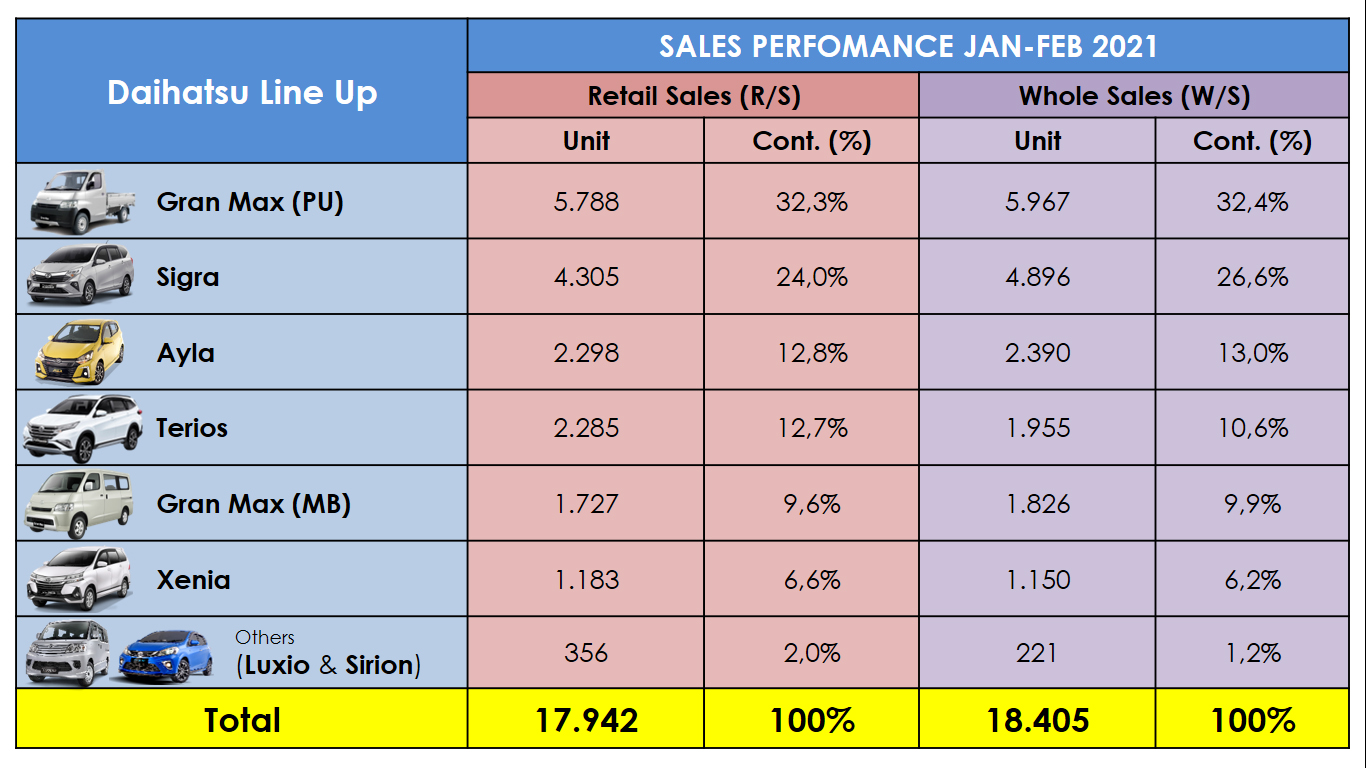This screenshot has height=768, width=1366.
Task: Click the Gran Max minibus image
Action: (79, 502)
